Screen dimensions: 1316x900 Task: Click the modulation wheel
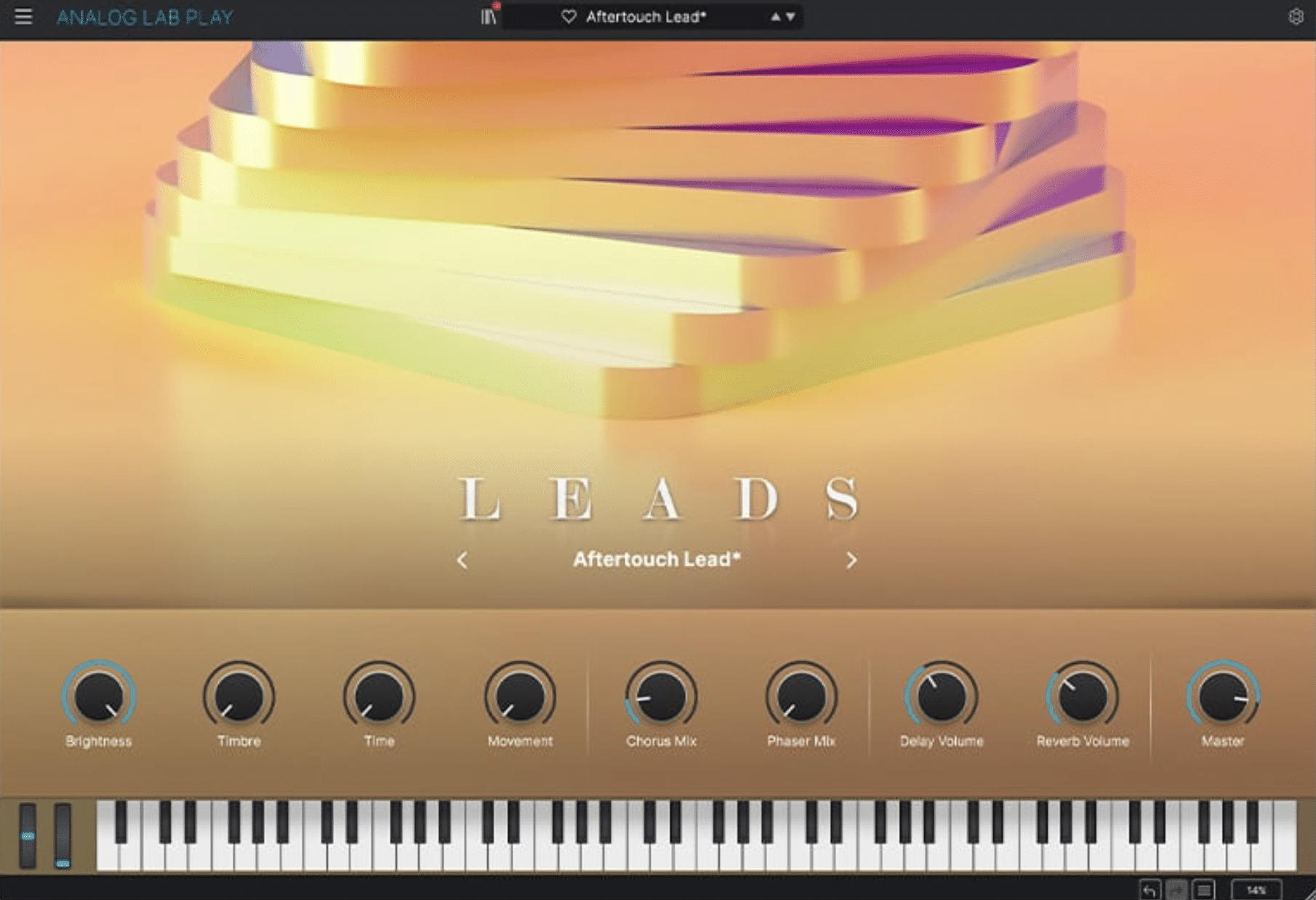click(63, 836)
